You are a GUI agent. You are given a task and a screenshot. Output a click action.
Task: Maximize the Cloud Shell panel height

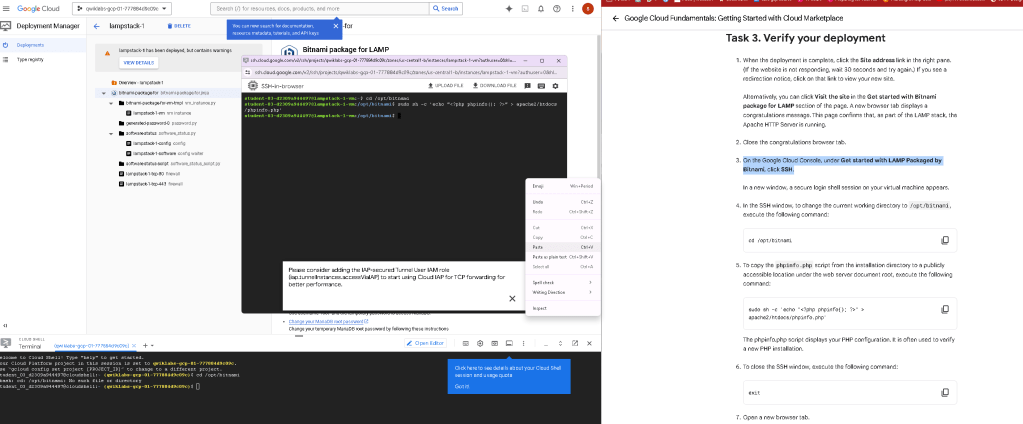(x=560, y=343)
